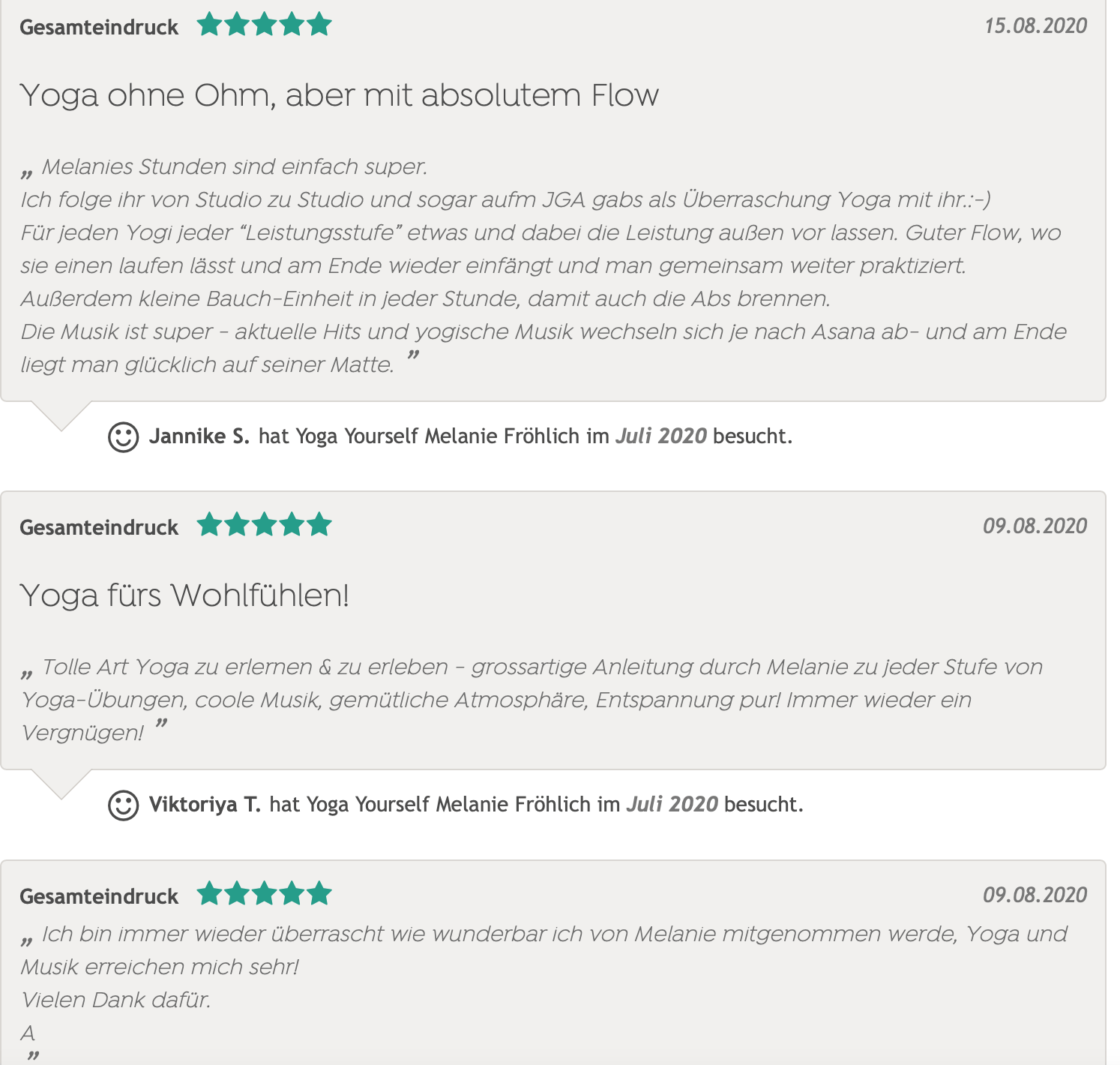Click the smiley icon beside Jannike S.
Image resolution: width=1120 pixels, height=1065 pixels.
(x=124, y=436)
